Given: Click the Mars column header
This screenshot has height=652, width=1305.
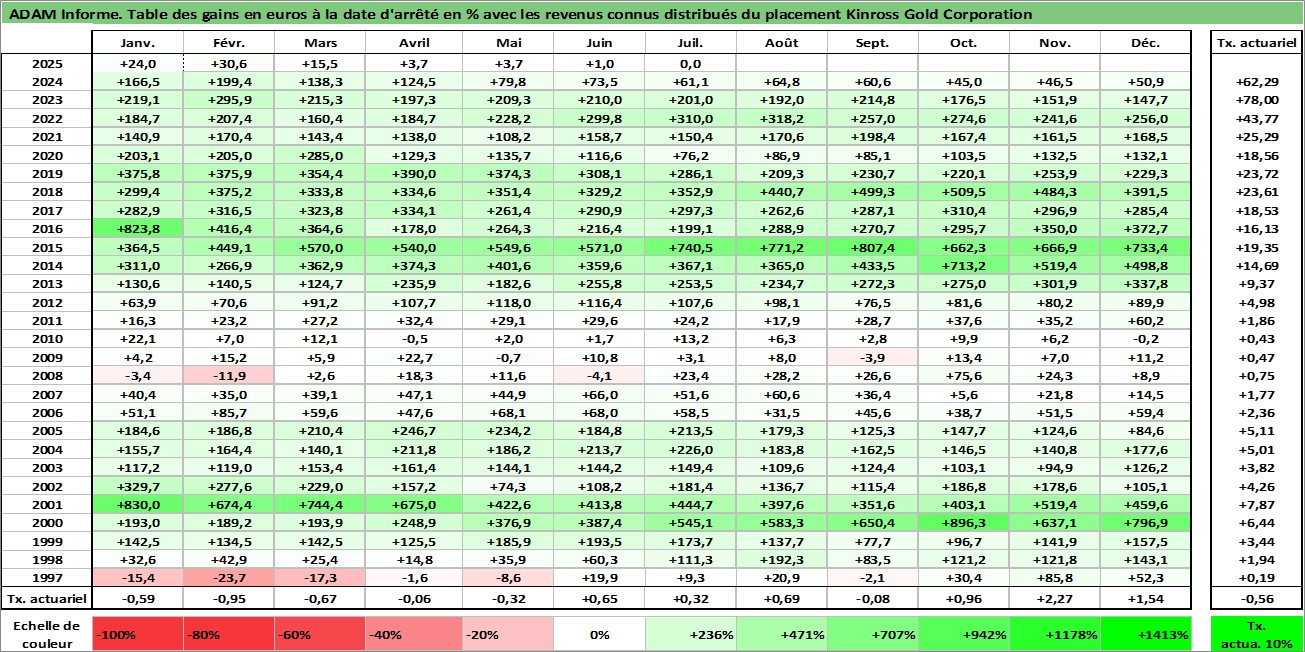Looking at the screenshot, I should (320, 43).
